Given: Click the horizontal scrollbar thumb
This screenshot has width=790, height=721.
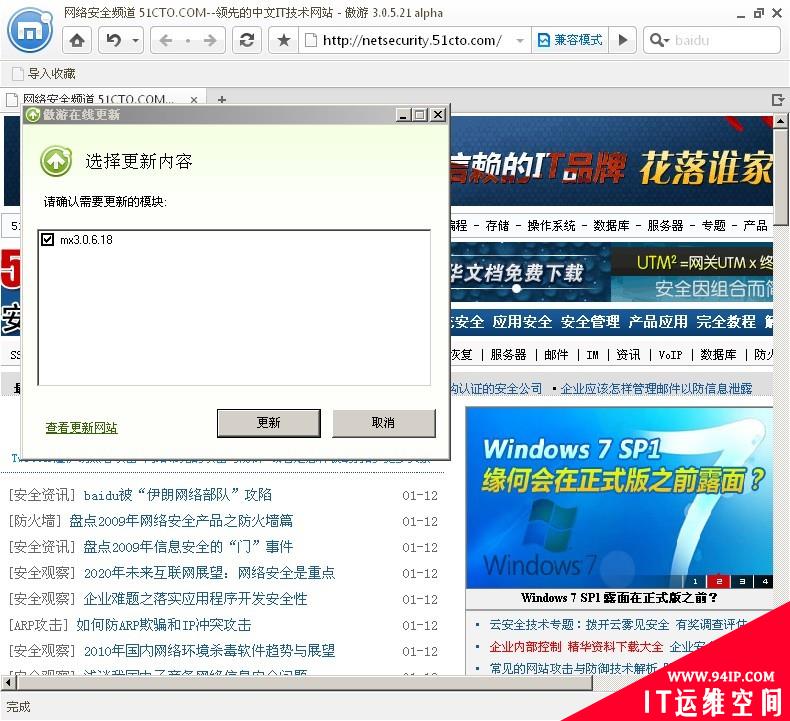Looking at the screenshot, I should pos(305,683).
